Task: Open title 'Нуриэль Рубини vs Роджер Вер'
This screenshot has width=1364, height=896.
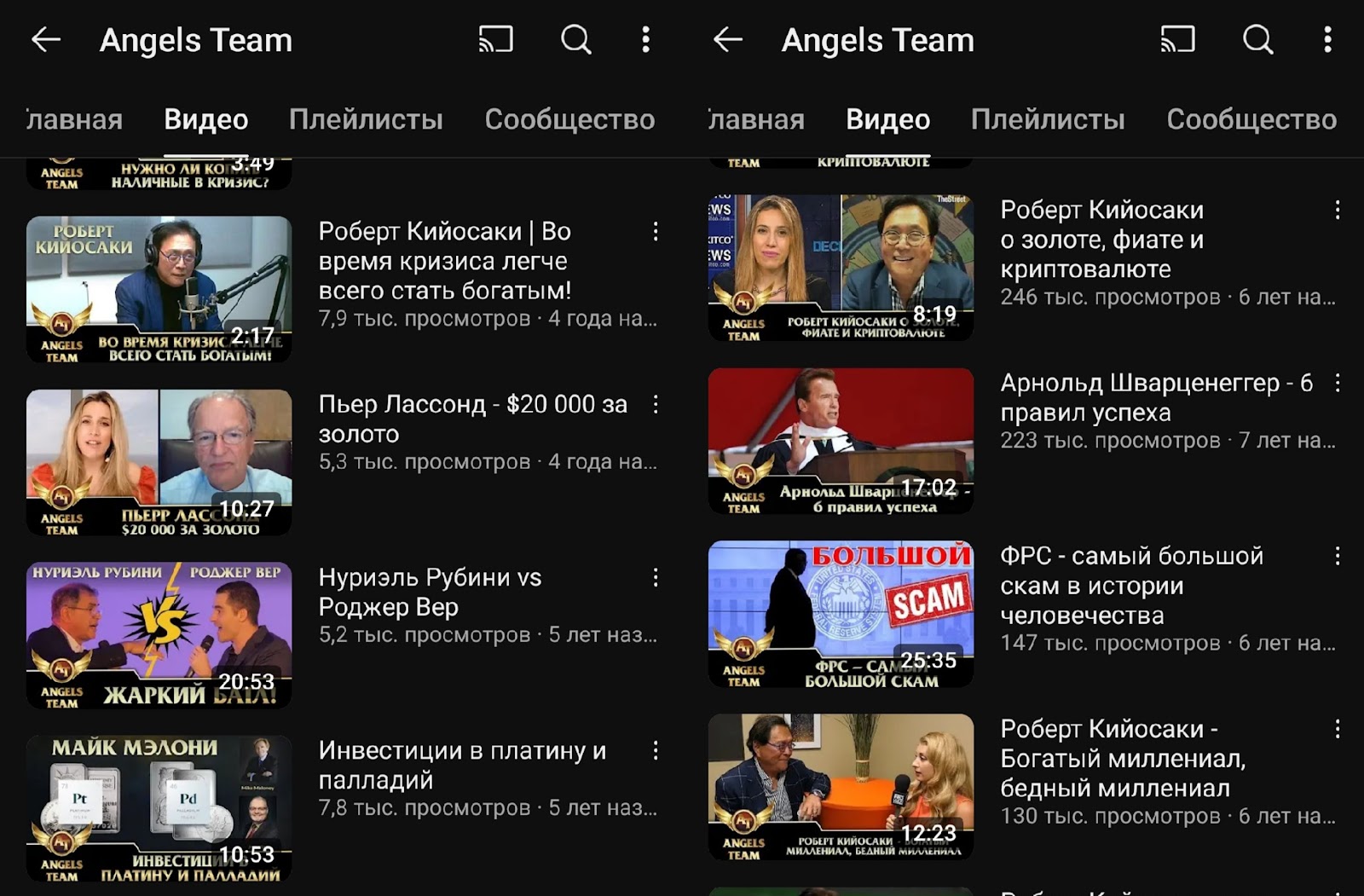Action: (430, 592)
